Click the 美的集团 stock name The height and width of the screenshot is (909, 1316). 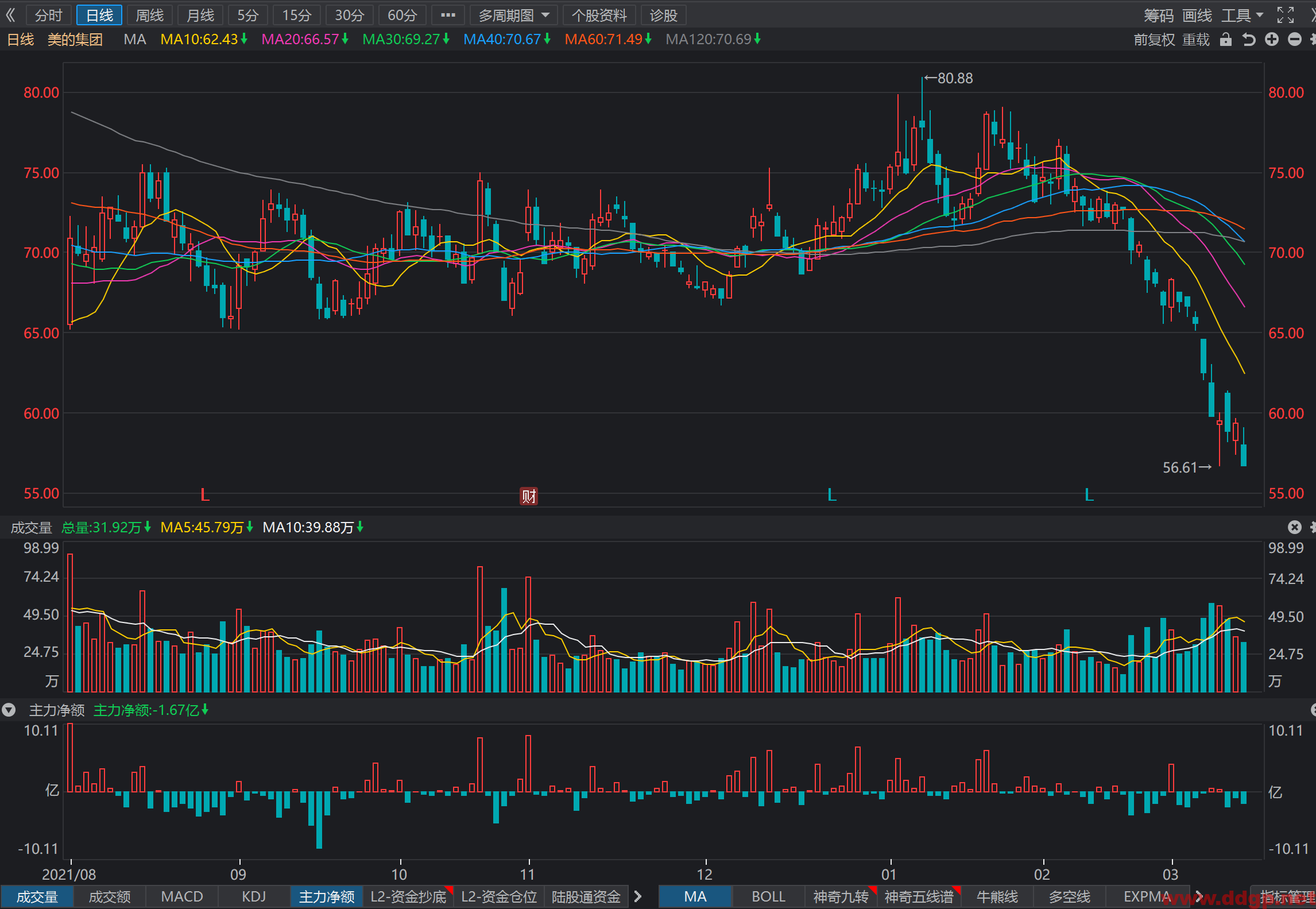coord(75,40)
